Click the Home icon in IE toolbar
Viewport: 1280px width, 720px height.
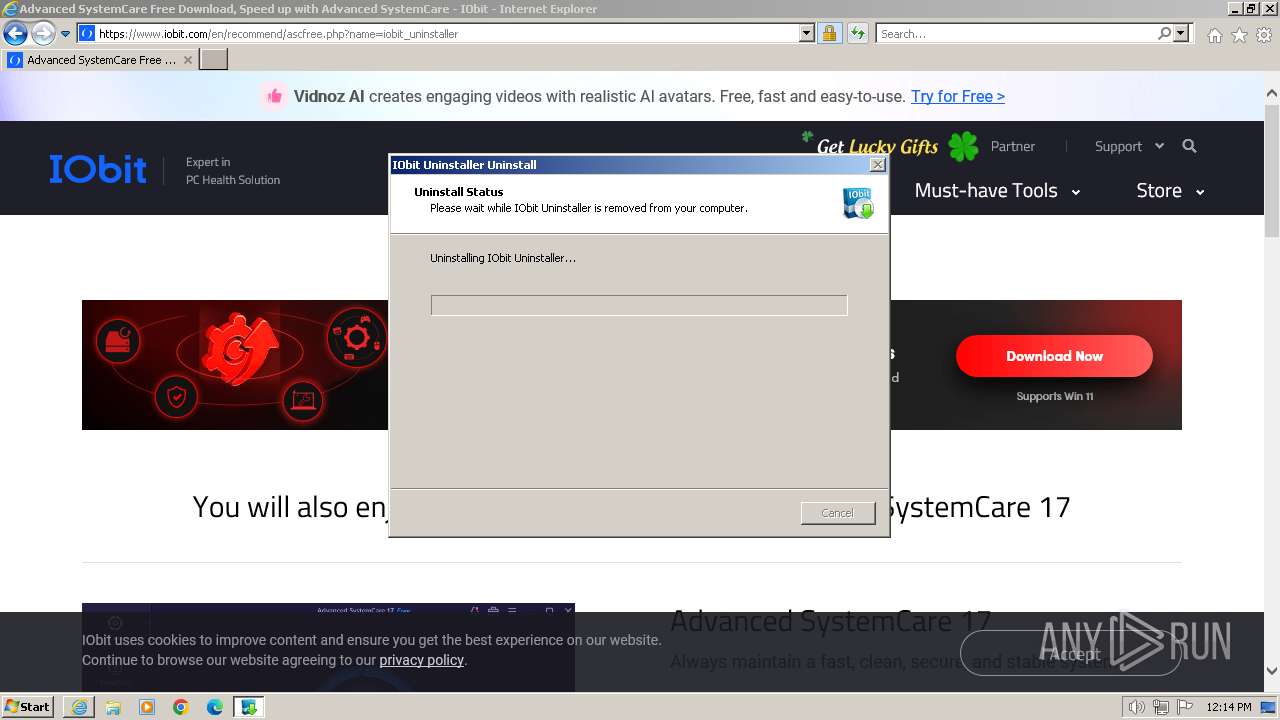(x=1214, y=35)
